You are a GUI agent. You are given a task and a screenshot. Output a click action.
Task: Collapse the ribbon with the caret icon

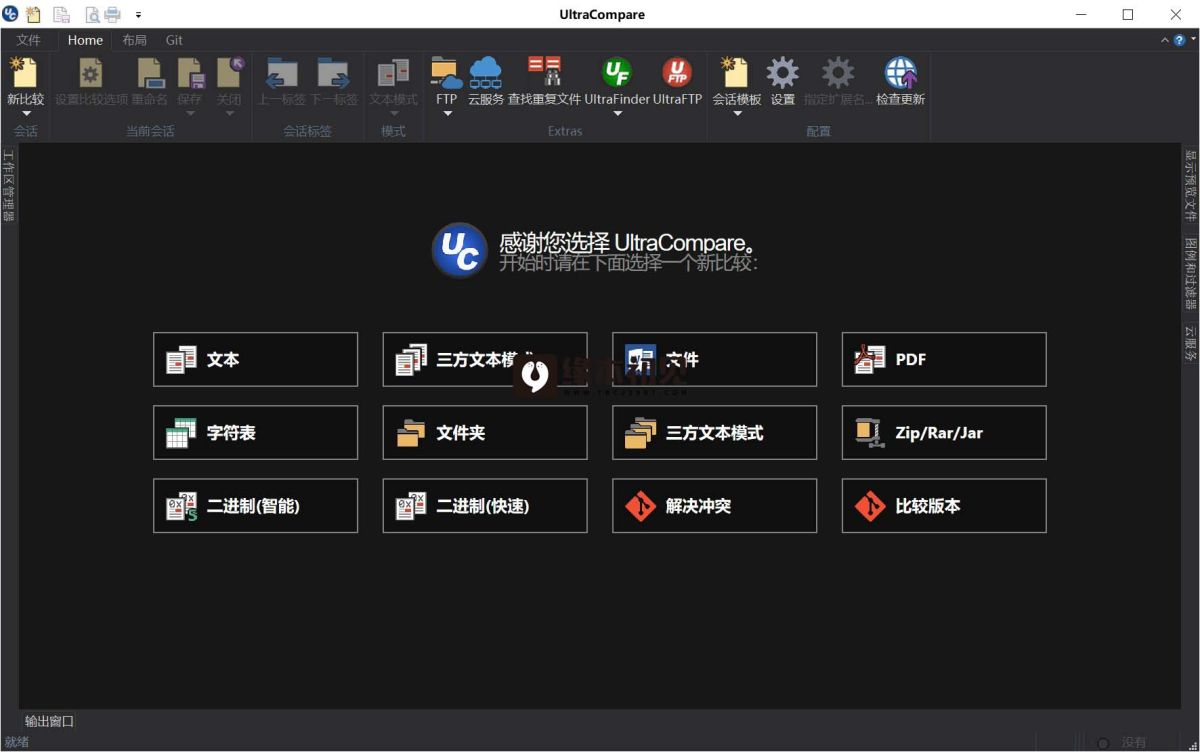coord(1165,40)
